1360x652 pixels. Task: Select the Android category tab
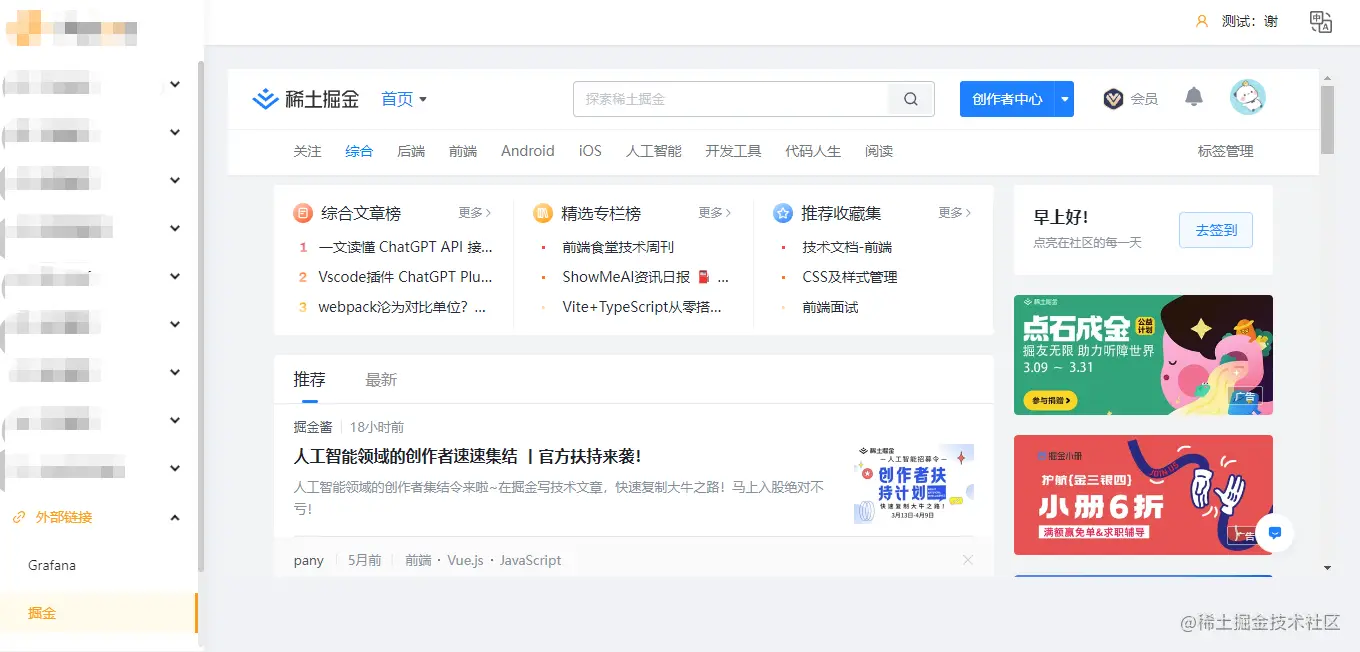tap(528, 151)
